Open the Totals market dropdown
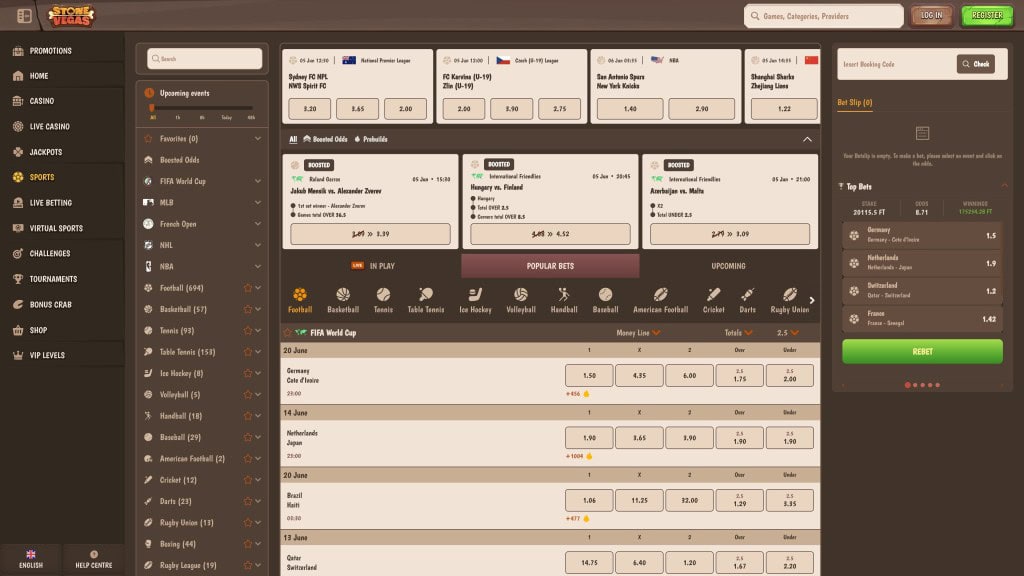 pyautogui.click(x=738, y=332)
